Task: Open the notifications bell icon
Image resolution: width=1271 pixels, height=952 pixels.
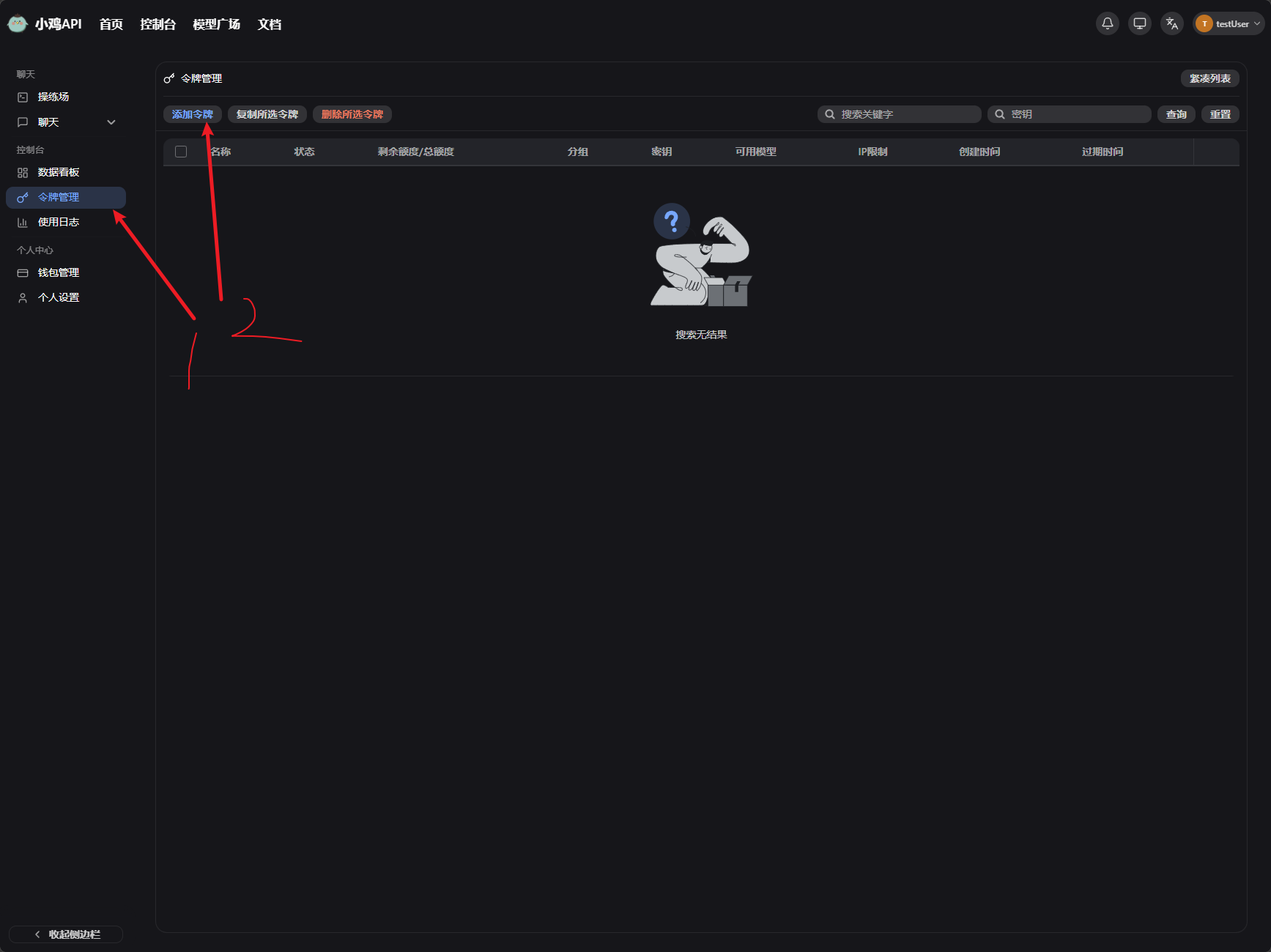Action: 1107,23
